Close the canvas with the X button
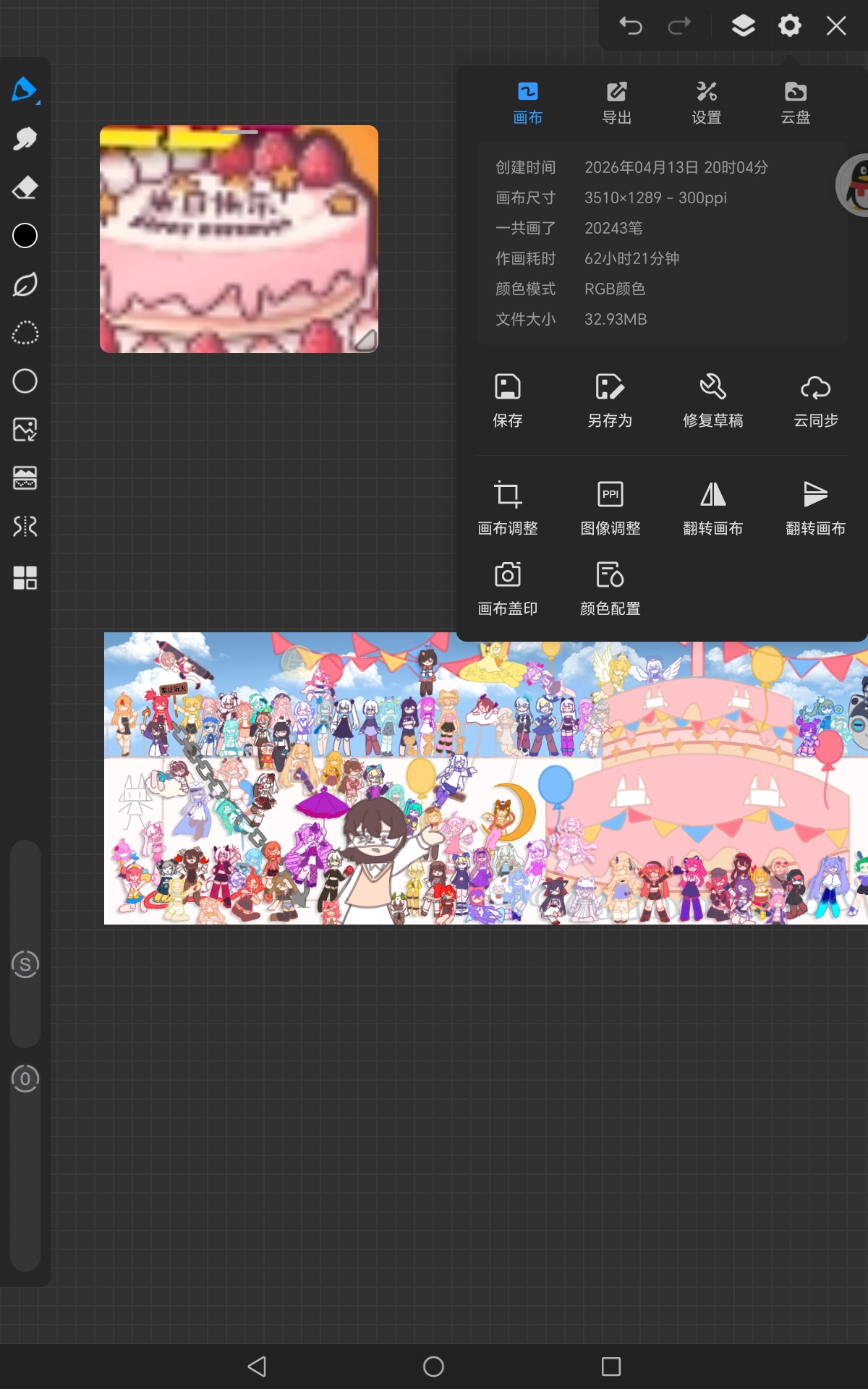This screenshot has height=1389, width=868. [836, 26]
